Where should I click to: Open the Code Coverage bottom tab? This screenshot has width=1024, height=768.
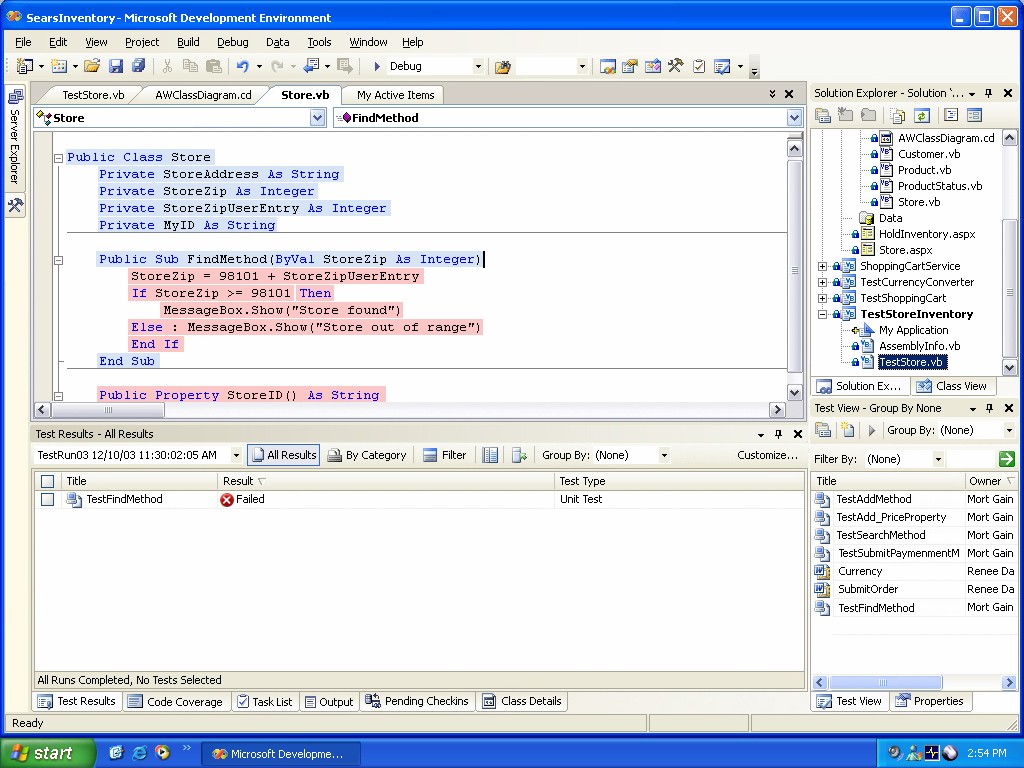176,702
